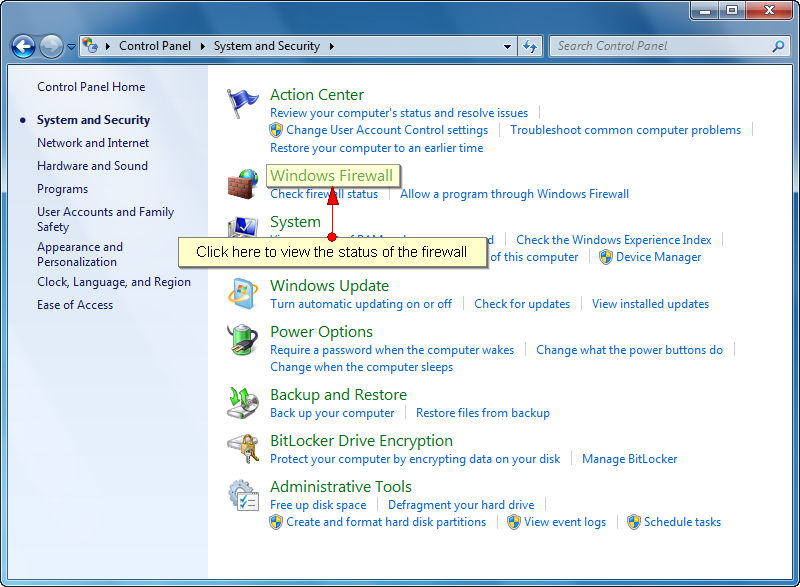
Task: Click shield icon beside View event logs
Action: point(514,522)
